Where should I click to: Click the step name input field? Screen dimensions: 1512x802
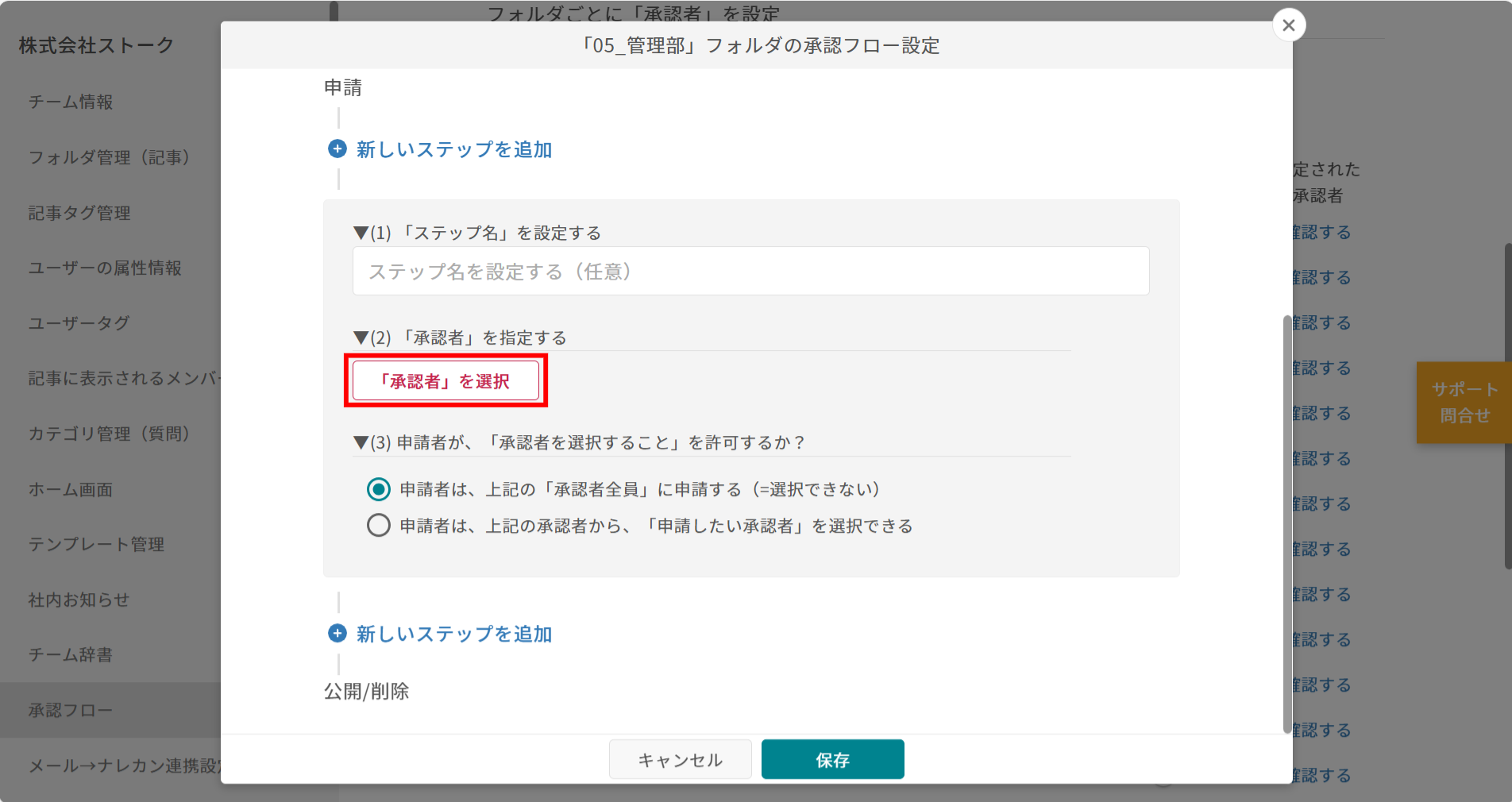750,272
